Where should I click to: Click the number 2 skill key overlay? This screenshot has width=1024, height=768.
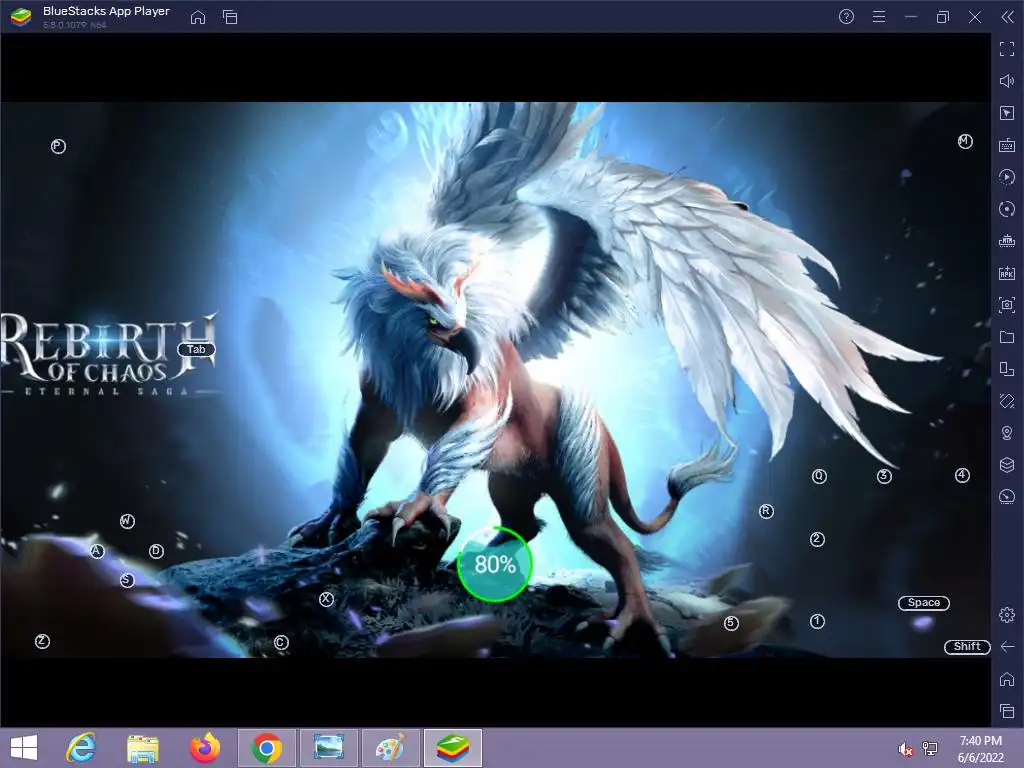tap(817, 539)
